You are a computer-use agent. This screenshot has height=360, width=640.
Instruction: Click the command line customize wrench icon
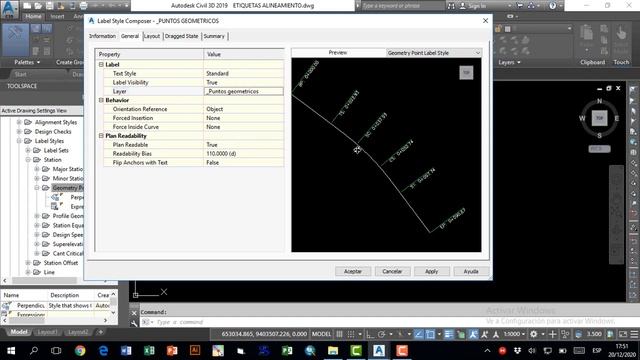pyautogui.click(x=134, y=323)
